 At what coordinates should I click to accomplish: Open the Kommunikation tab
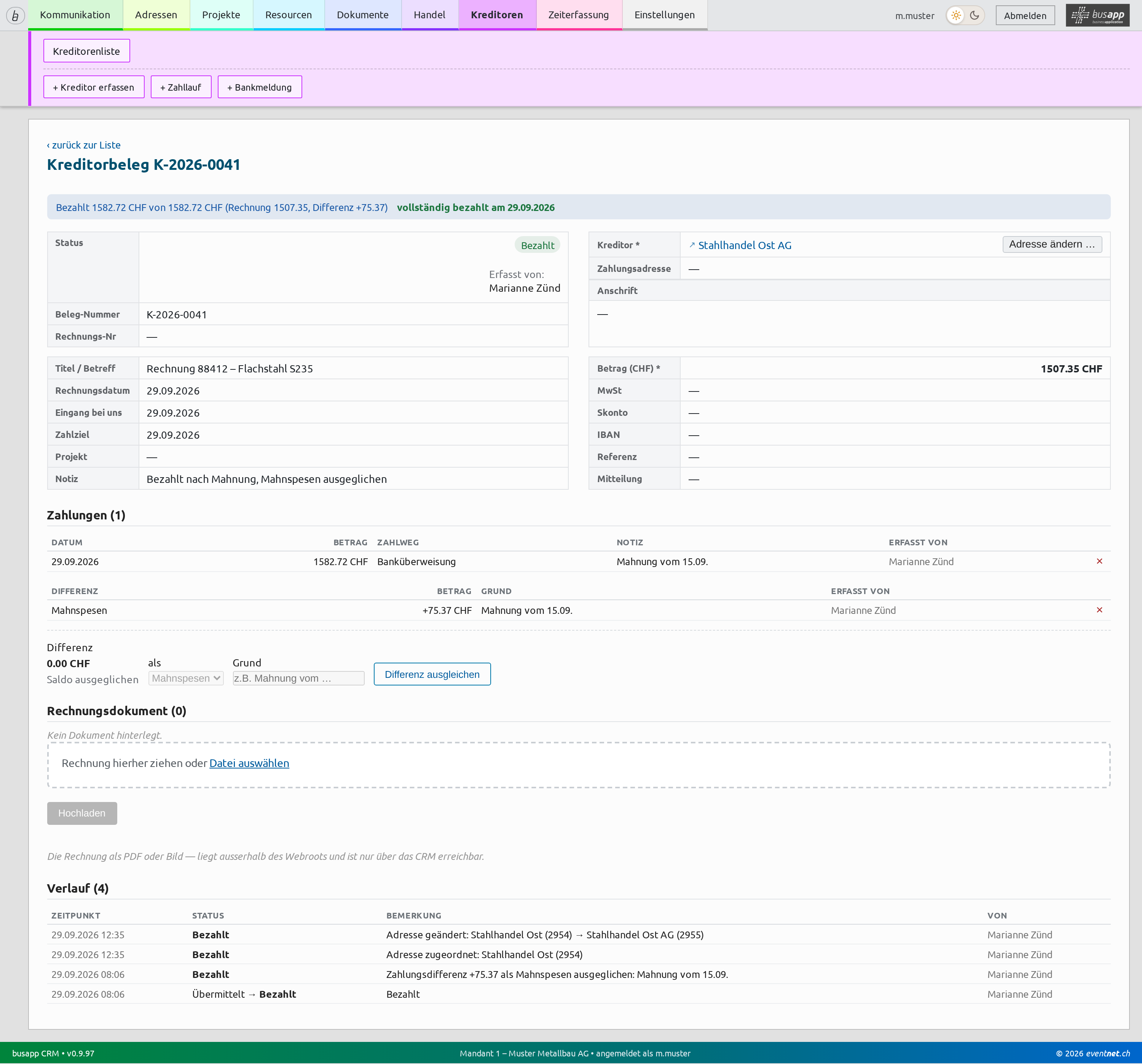[x=75, y=15]
